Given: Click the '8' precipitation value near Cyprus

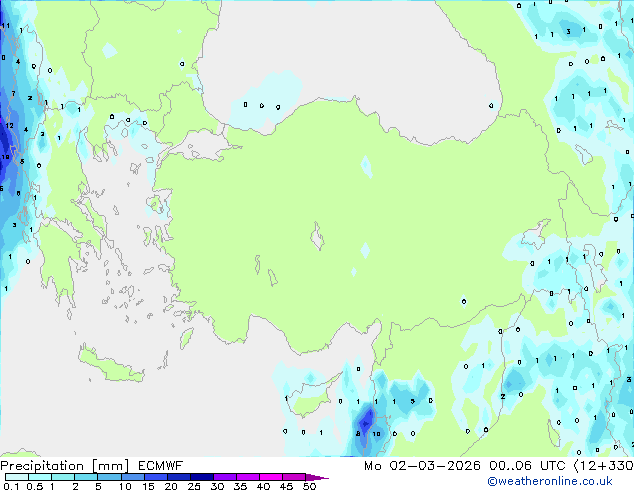Looking at the screenshot, I should tap(358, 434).
